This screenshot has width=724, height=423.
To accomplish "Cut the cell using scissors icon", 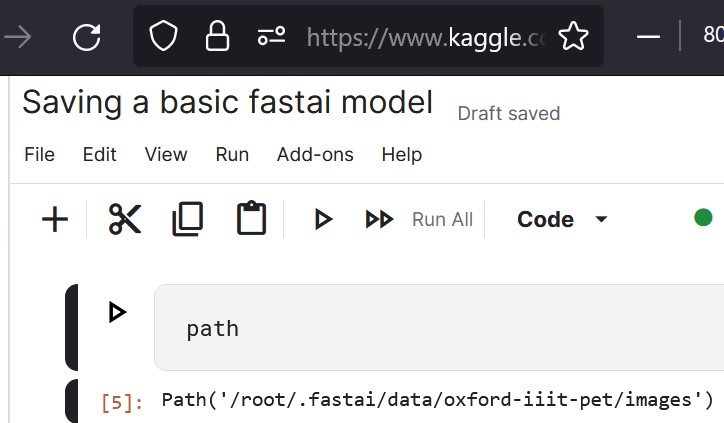I will [x=125, y=219].
